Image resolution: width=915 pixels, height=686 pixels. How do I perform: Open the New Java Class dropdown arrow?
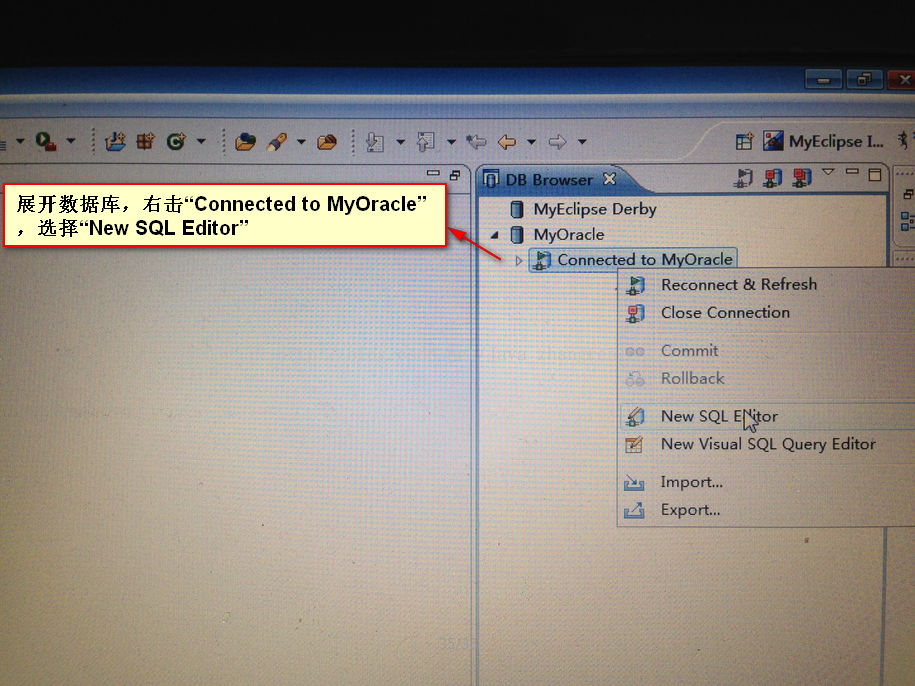(201, 141)
